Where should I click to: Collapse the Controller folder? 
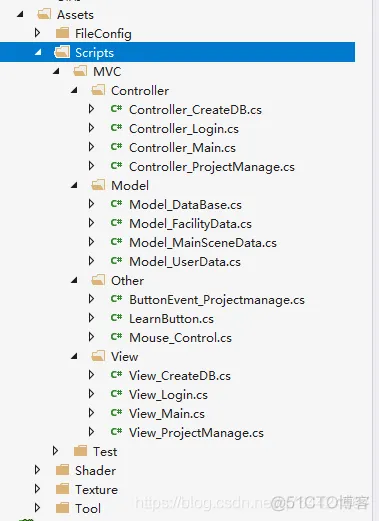tap(74, 90)
